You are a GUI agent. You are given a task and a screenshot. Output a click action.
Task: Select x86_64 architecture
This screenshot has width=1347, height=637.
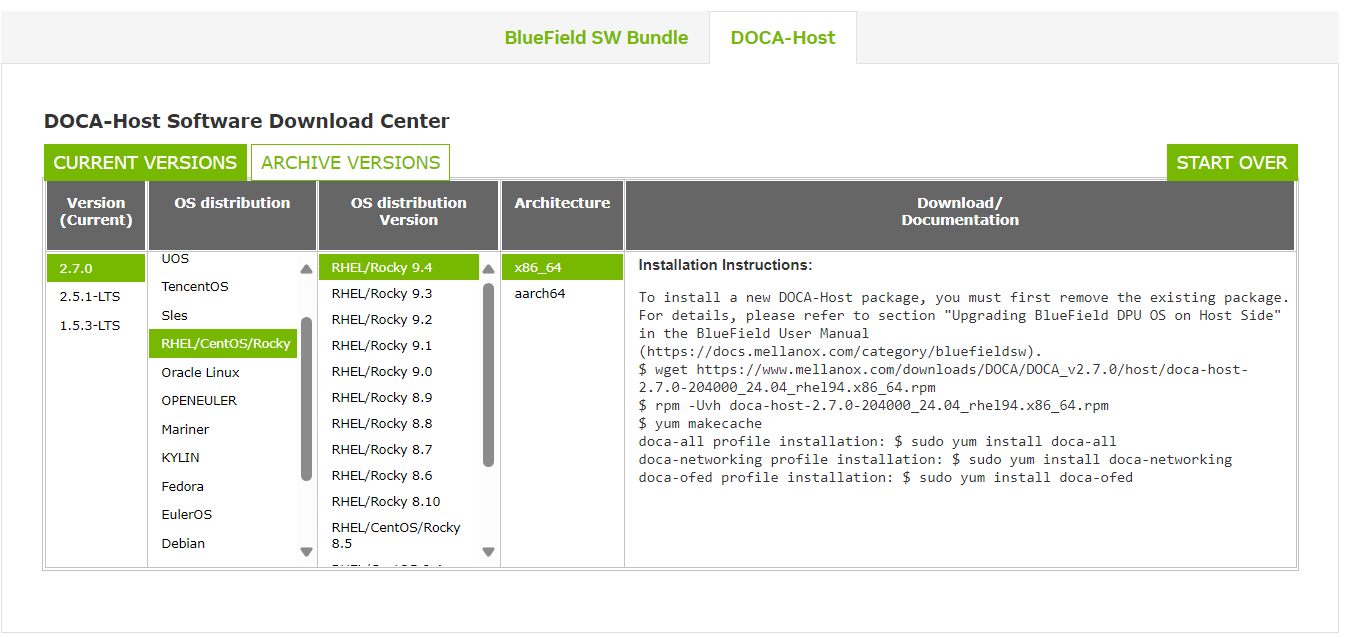[562, 267]
